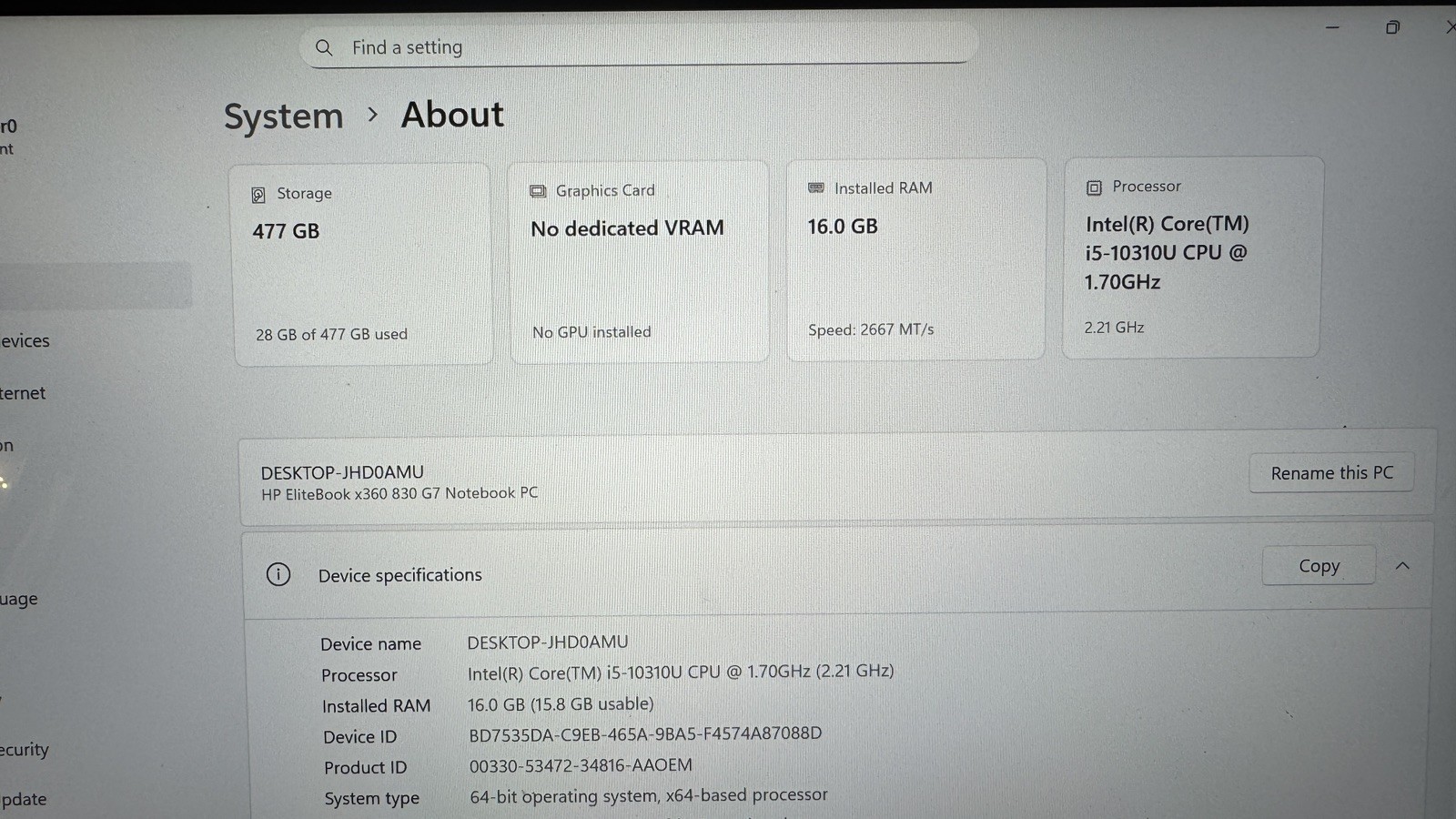Select the 16.0 GB Installed RAM value
This screenshot has width=1456, height=819.
pyautogui.click(x=843, y=227)
